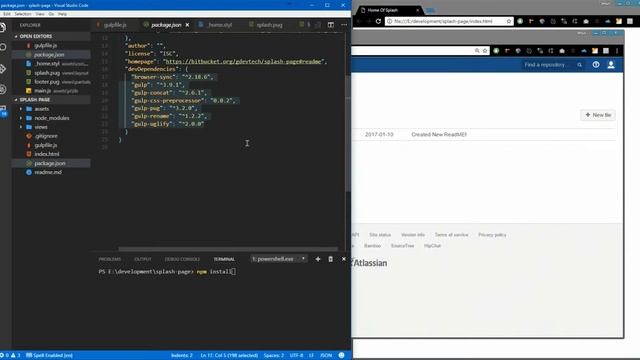
Task: Click the feedback smiley in status bar
Action: pos(342,355)
